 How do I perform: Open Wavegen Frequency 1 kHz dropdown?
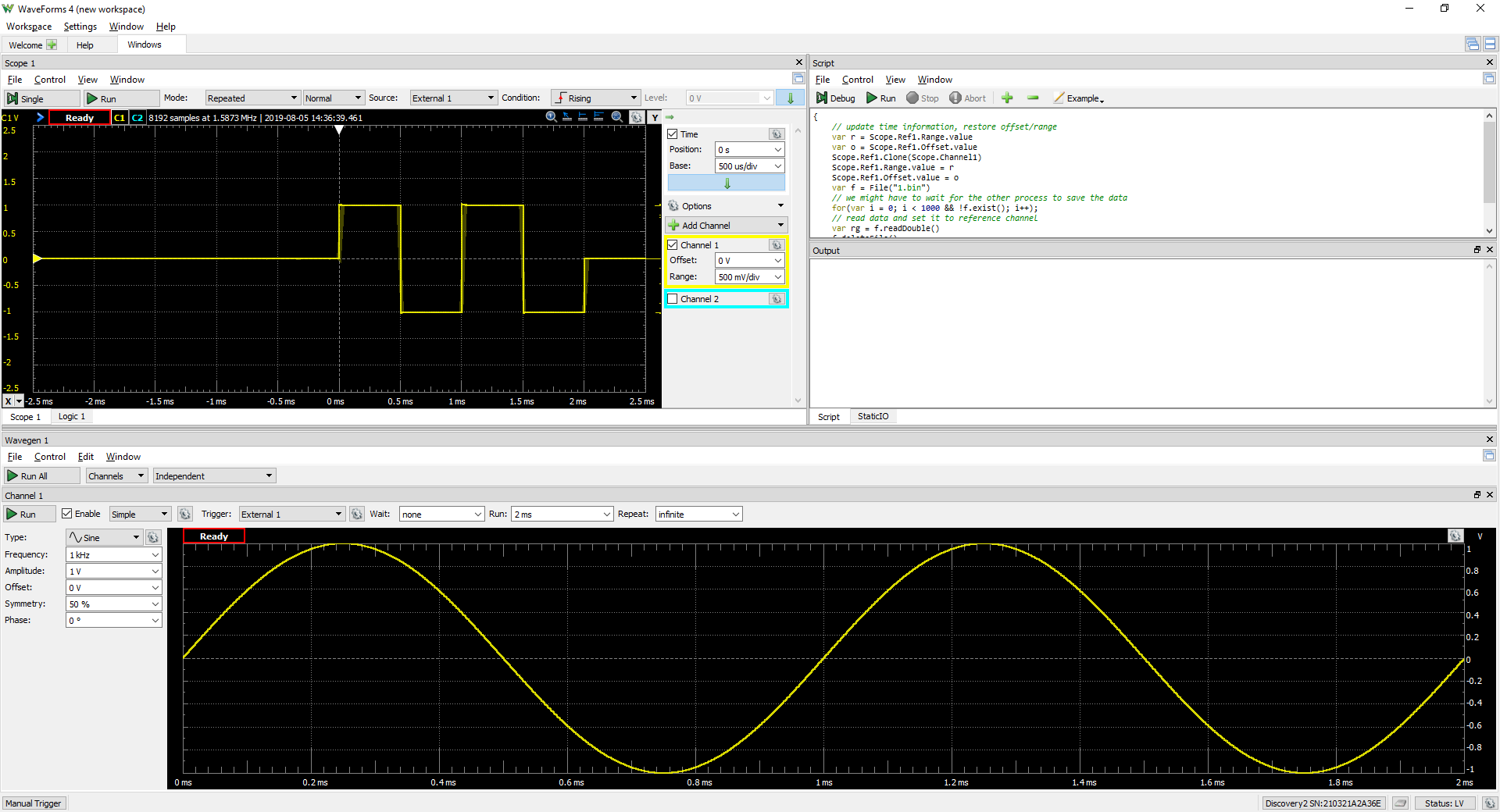114,555
